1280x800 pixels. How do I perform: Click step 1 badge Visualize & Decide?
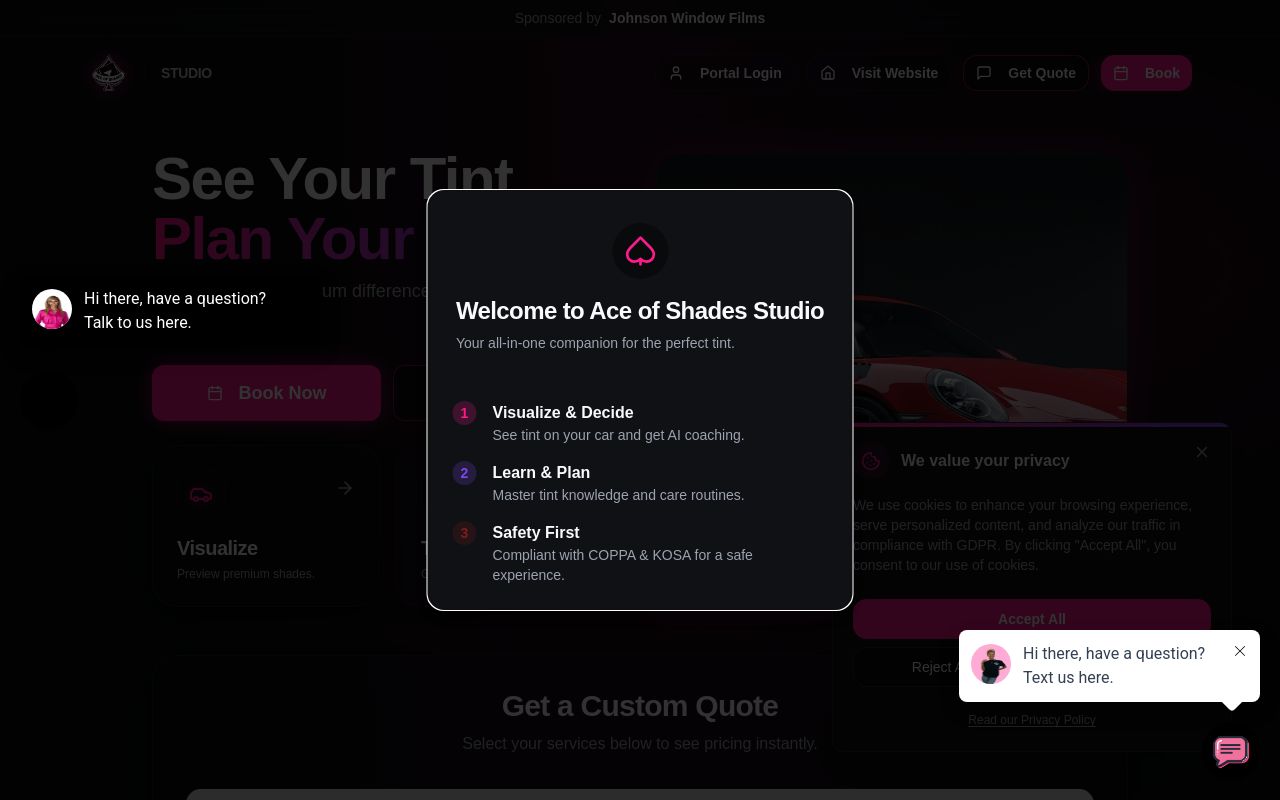[464, 413]
